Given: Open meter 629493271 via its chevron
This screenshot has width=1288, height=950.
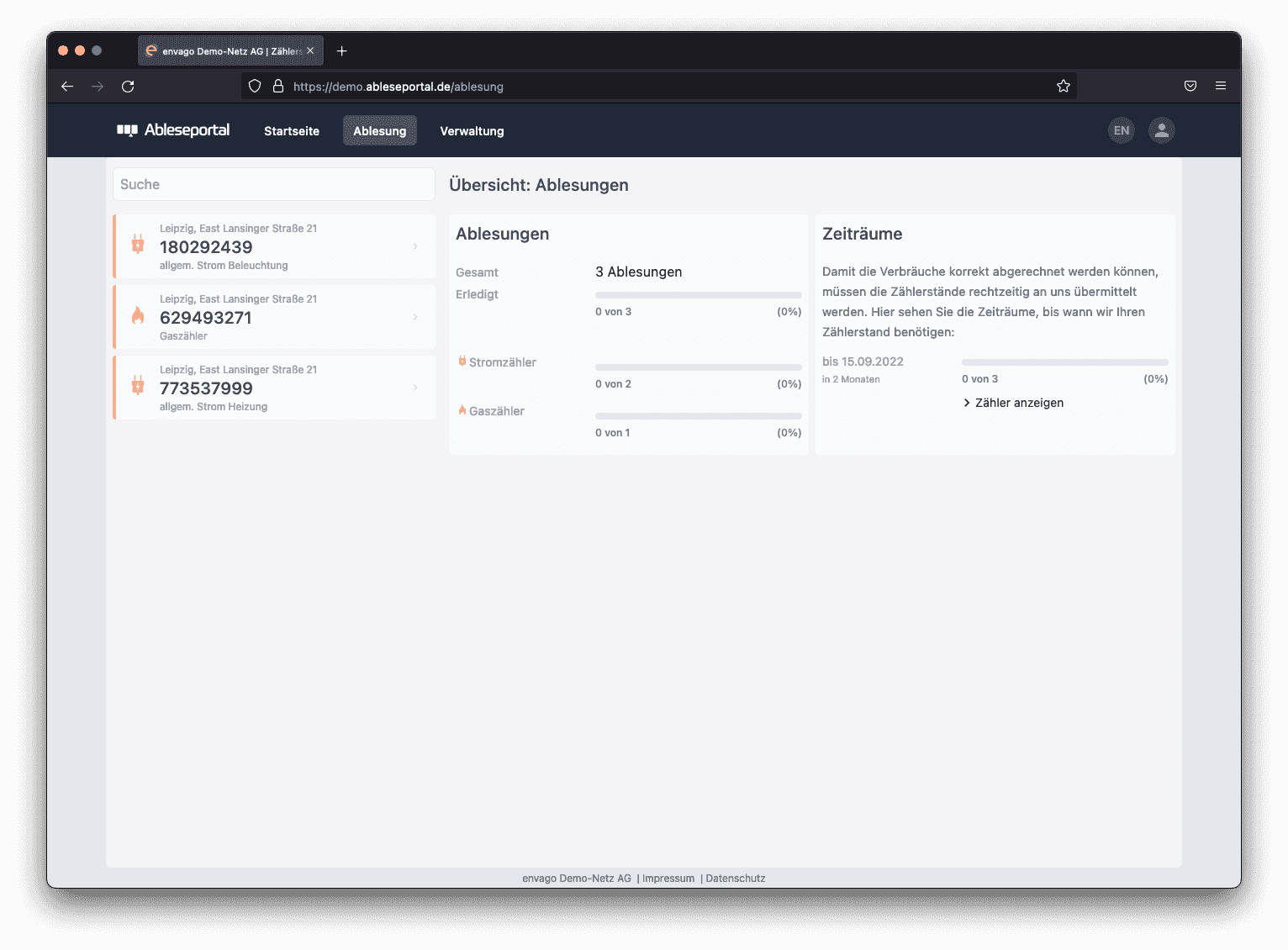Looking at the screenshot, I should pyautogui.click(x=415, y=317).
